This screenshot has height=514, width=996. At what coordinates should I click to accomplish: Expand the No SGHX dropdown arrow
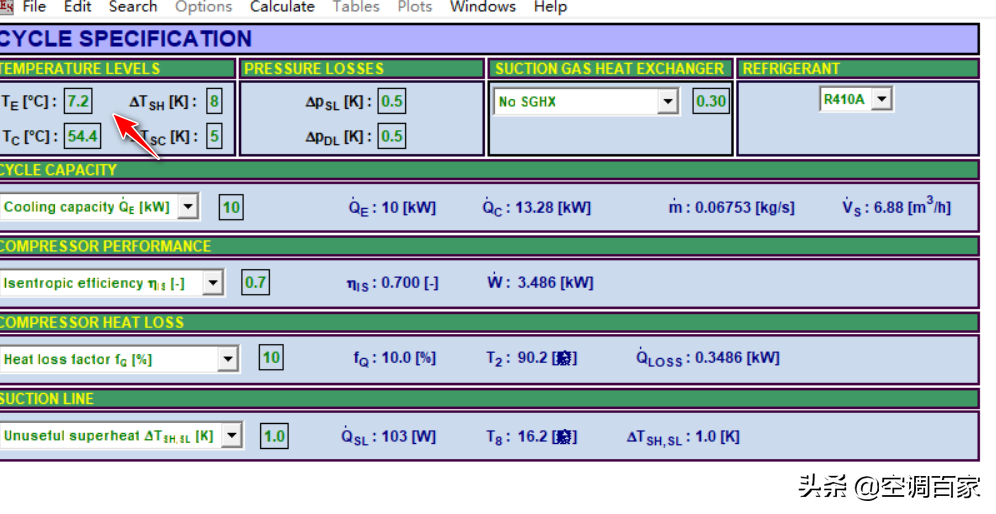[x=667, y=102]
